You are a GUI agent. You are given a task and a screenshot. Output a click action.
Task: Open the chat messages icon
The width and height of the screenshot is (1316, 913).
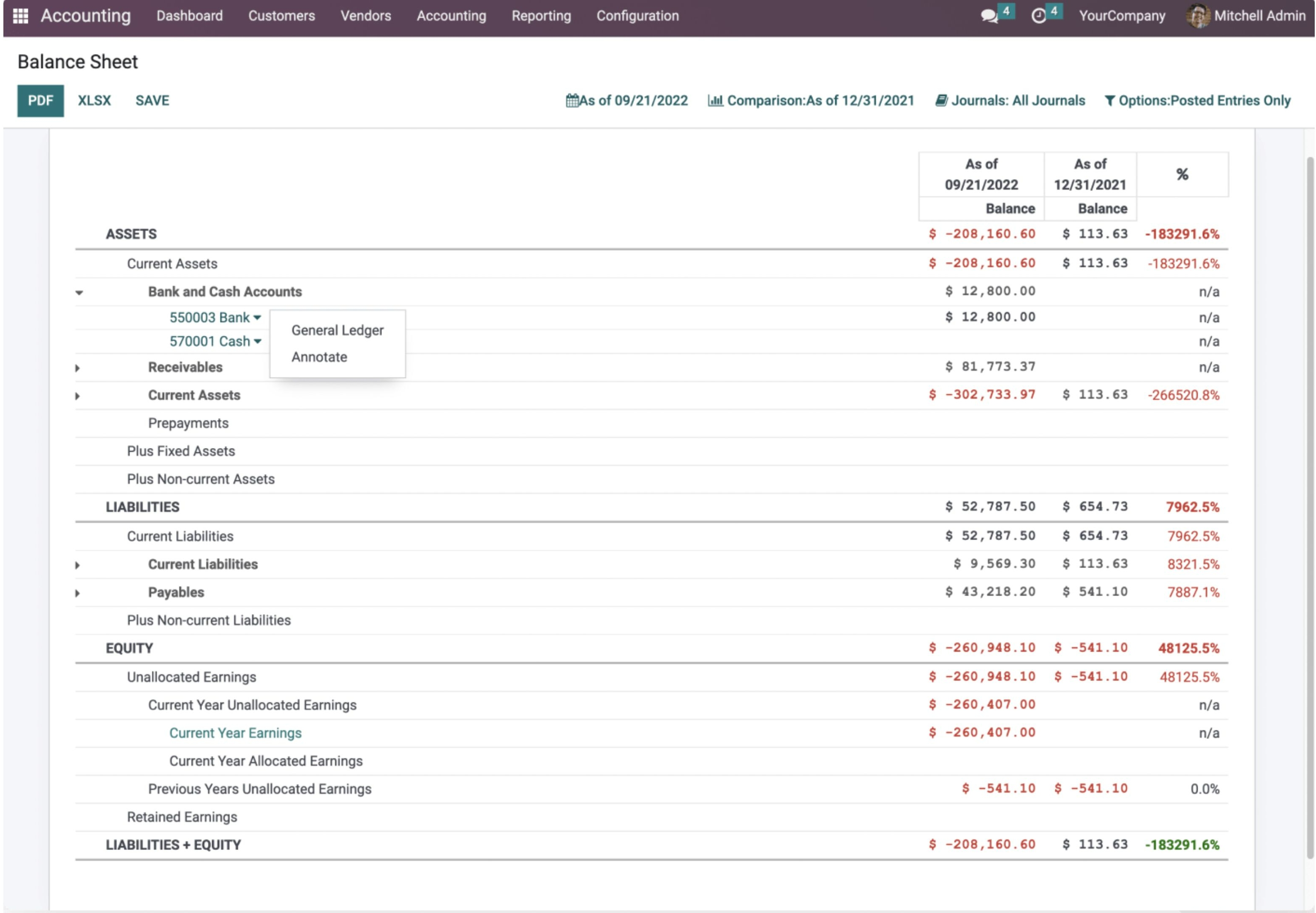989,16
